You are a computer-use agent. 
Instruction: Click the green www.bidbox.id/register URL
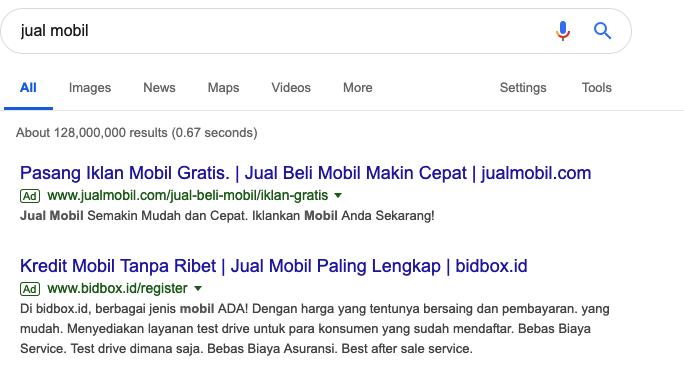point(117,288)
